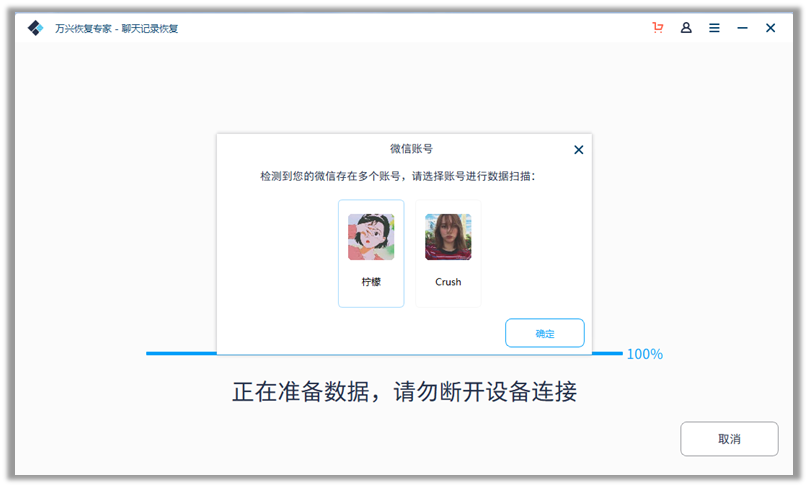This screenshot has width=808, height=487.
Task: Select the 柠檬 WeChat account card
Action: [x=371, y=254]
